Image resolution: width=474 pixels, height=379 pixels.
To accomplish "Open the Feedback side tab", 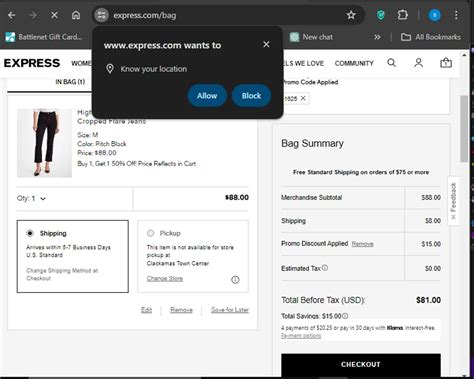I will (453, 201).
